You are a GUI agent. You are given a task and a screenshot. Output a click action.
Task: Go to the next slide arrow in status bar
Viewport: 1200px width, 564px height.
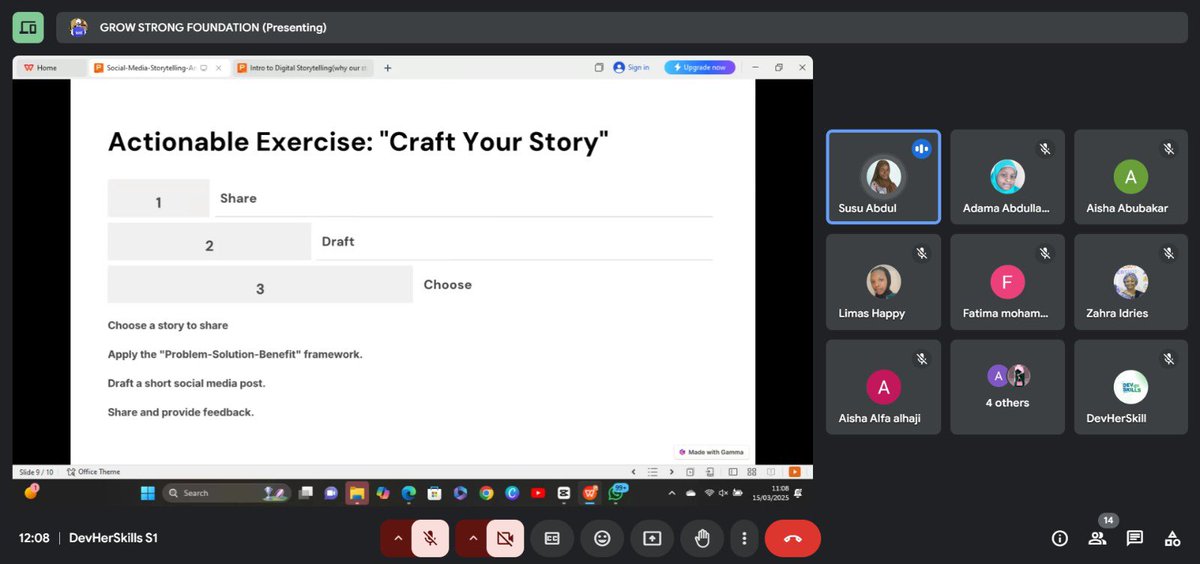pyautogui.click(x=672, y=472)
